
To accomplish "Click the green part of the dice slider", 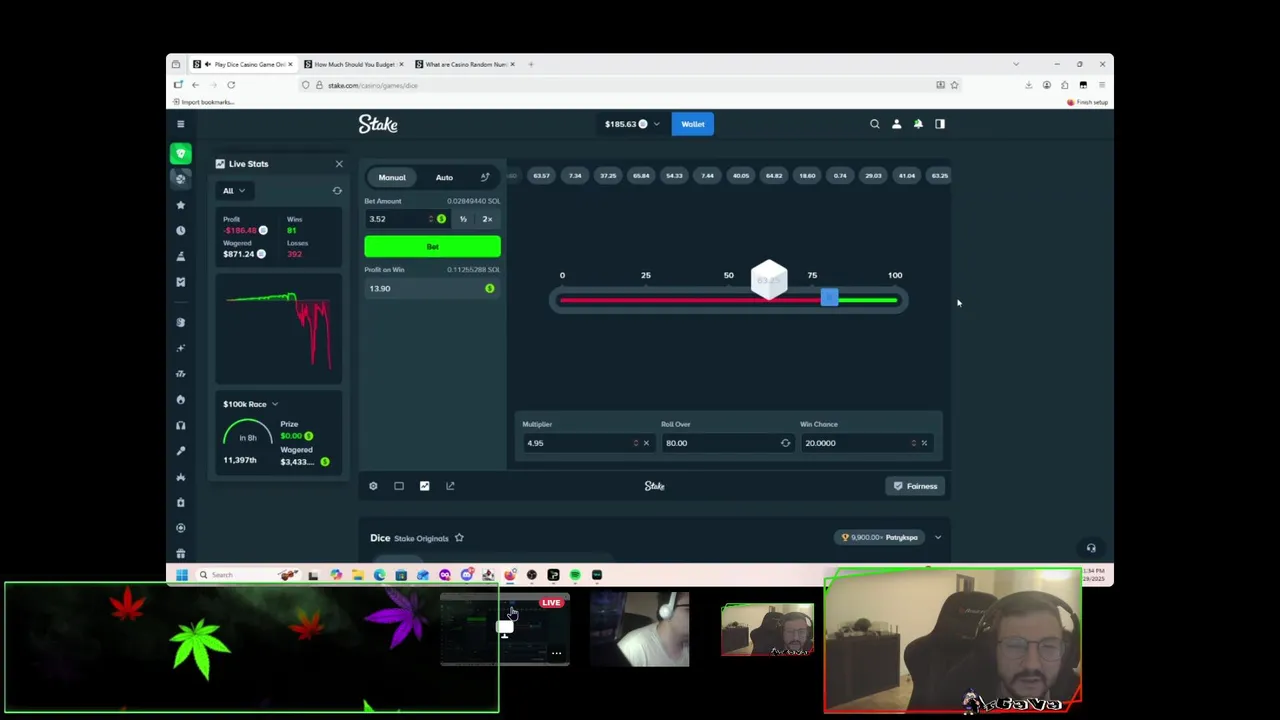I will [866, 300].
